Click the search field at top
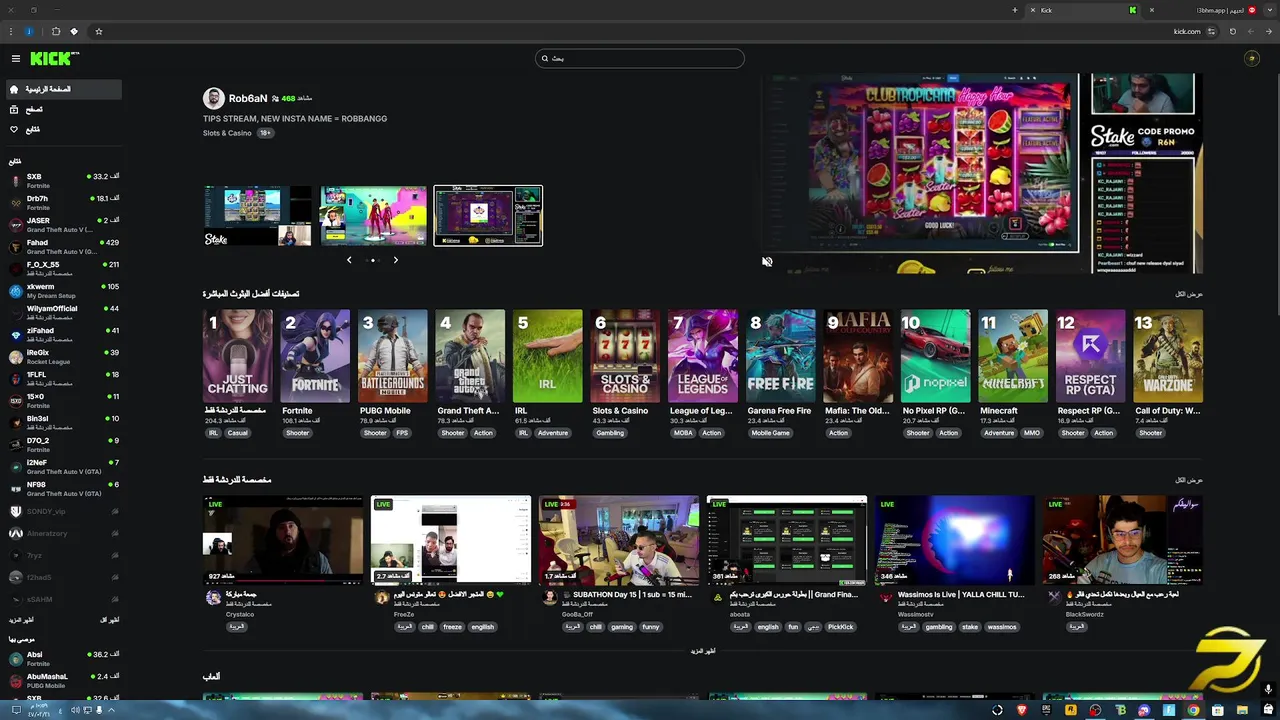 coord(640,58)
